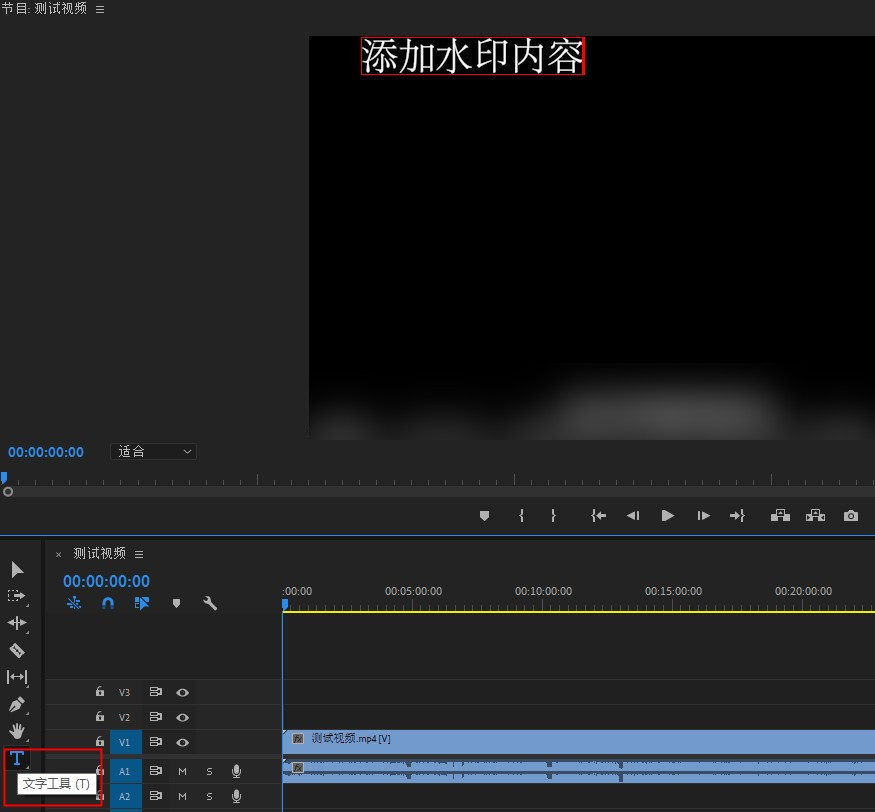Select the Track Select Forward tool
Viewport: 875px width, 812px height.
(17, 596)
